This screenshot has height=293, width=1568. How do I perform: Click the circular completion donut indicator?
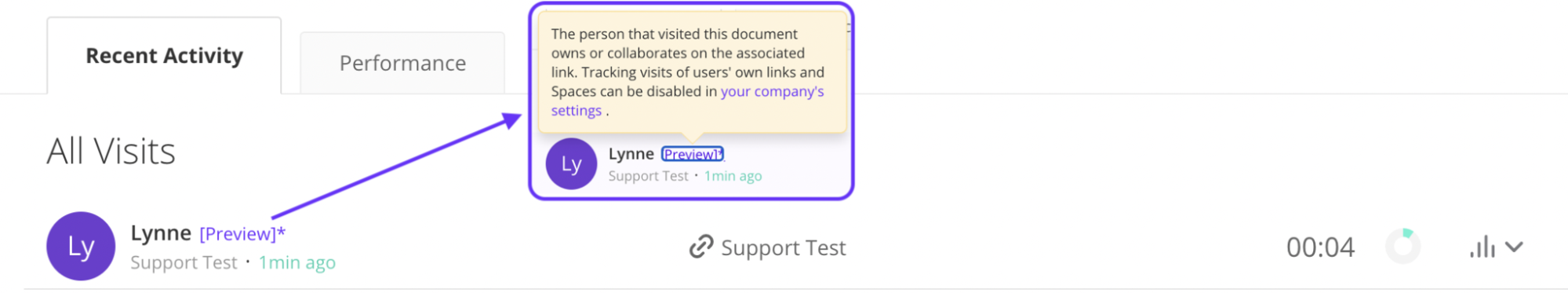click(1403, 247)
